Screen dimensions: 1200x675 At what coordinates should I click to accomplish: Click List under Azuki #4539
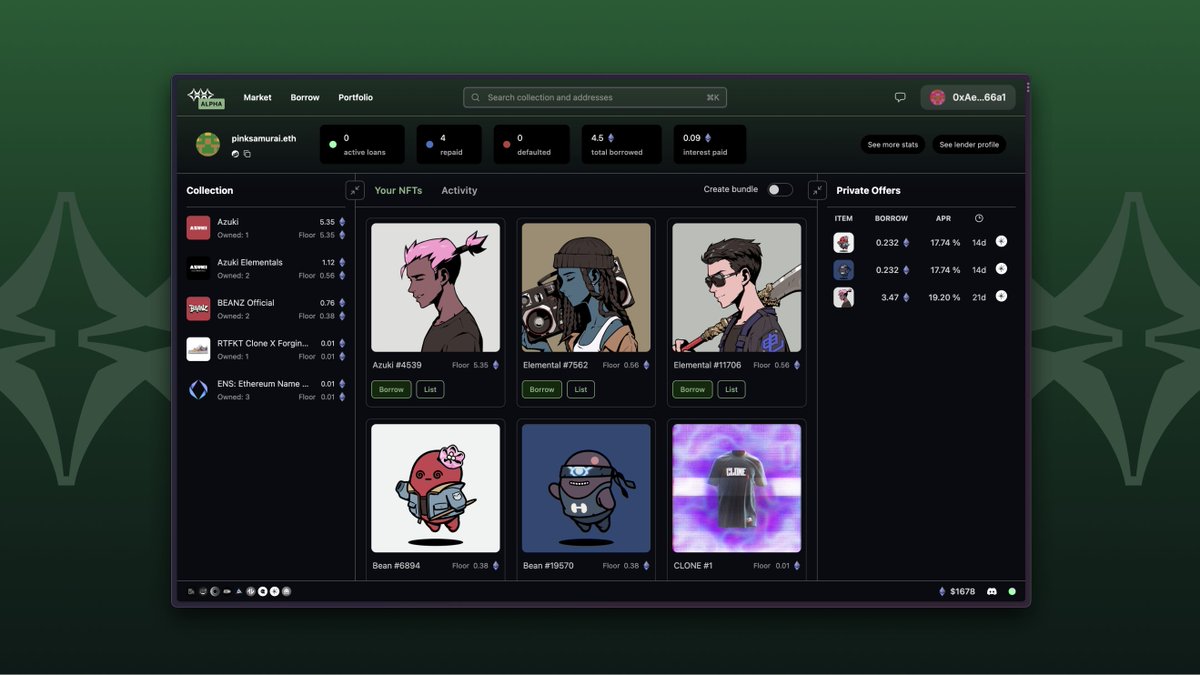[x=430, y=389]
